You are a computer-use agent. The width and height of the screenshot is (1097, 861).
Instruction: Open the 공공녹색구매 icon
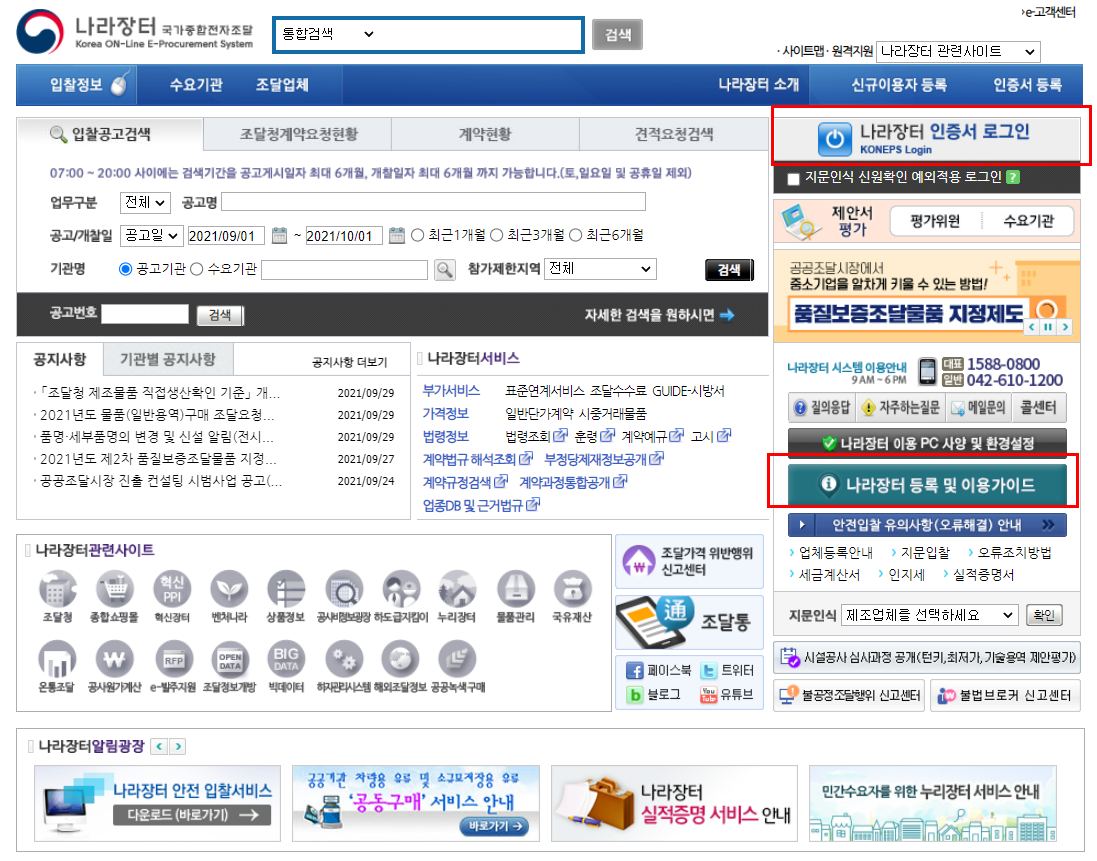pos(458,659)
